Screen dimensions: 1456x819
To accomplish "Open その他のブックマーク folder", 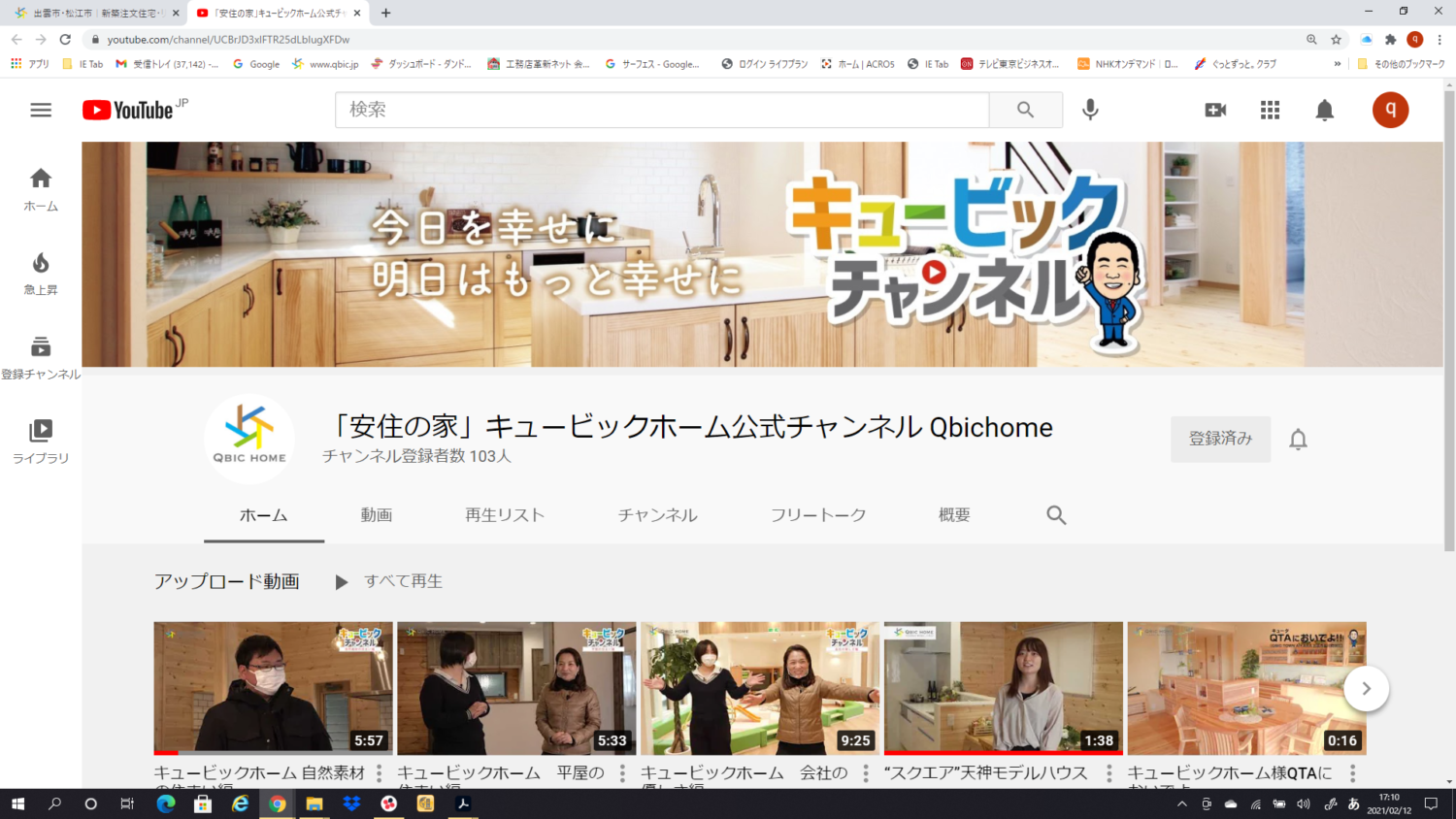I will [1401, 64].
